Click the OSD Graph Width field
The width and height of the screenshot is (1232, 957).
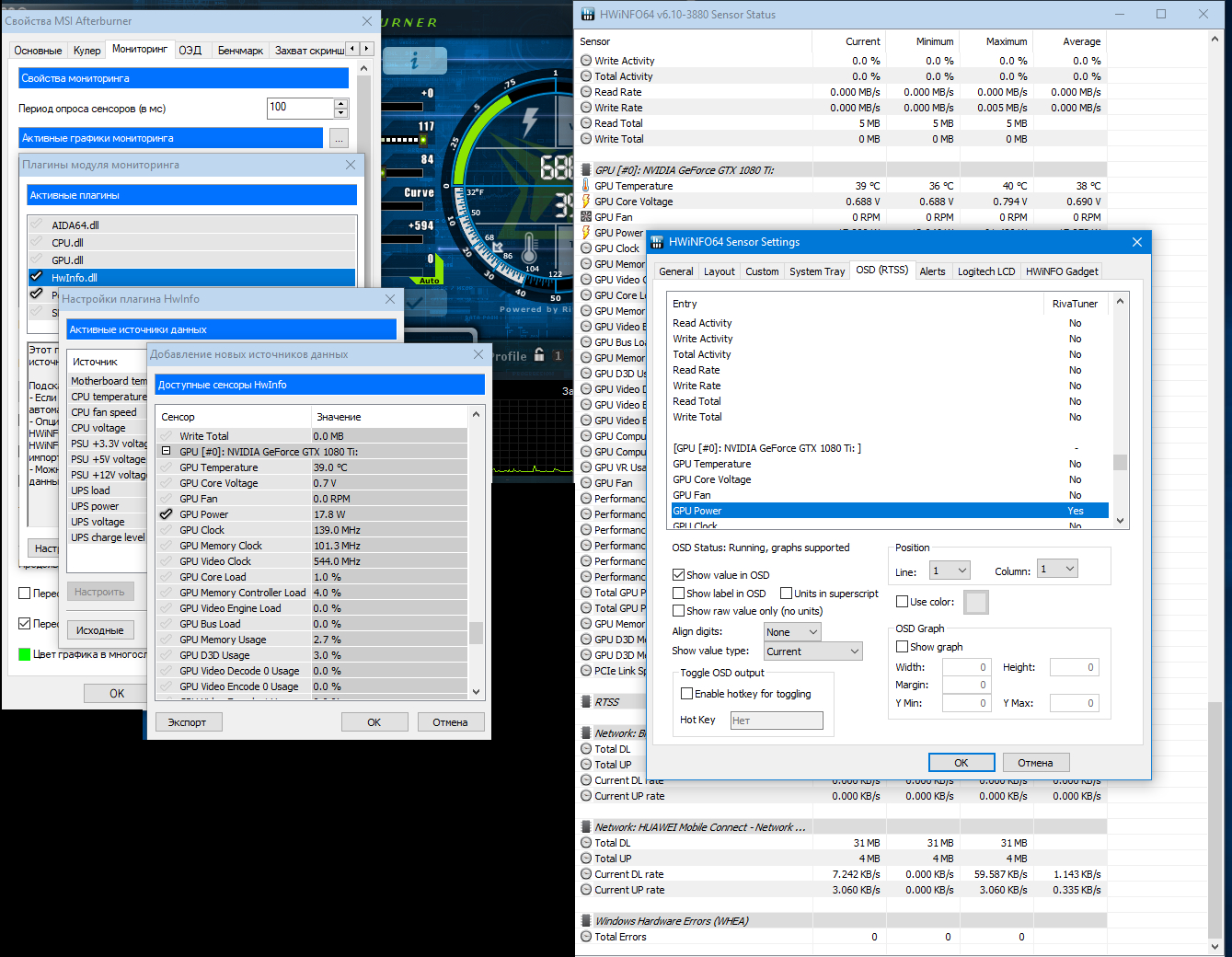966,667
